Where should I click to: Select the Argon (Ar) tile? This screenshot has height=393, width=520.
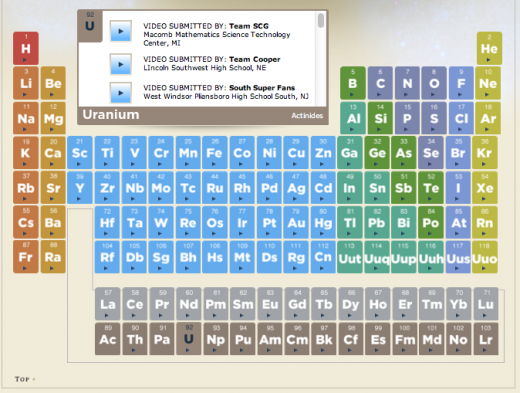[488, 118]
